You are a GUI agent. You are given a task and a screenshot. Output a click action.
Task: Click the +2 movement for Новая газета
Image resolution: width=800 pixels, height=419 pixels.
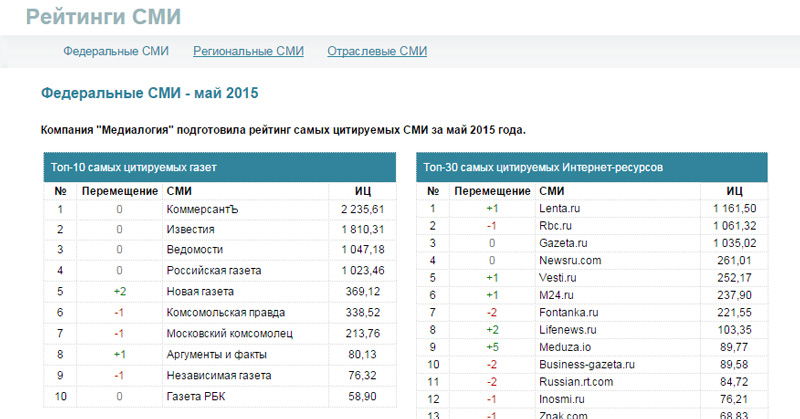tap(120, 292)
